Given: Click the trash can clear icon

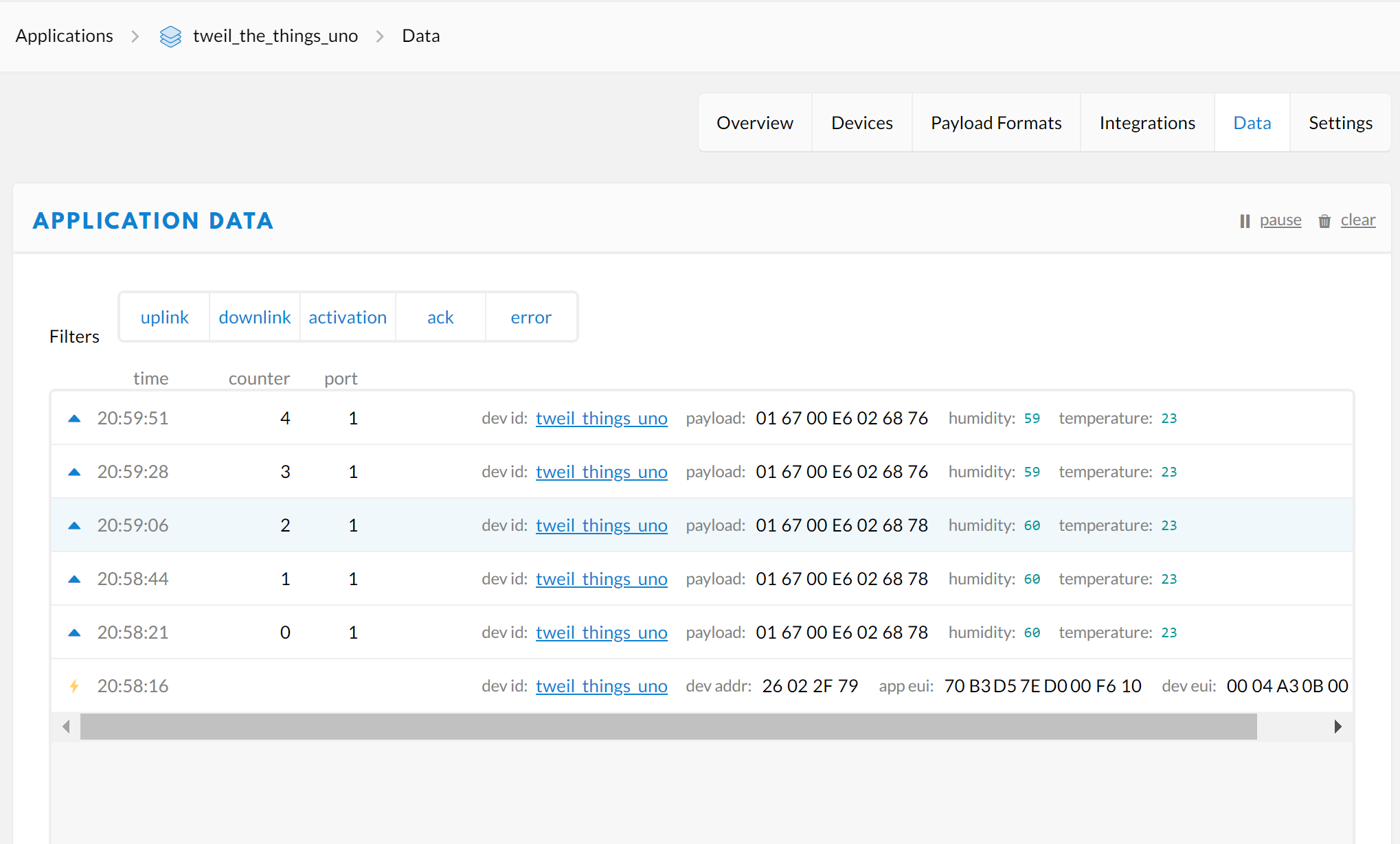Looking at the screenshot, I should click(1324, 221).
